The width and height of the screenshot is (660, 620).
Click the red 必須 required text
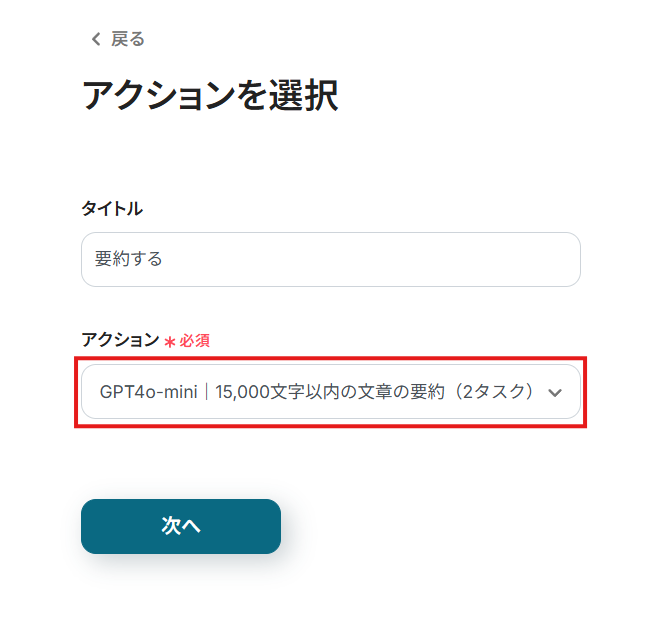tap(194, 341)
